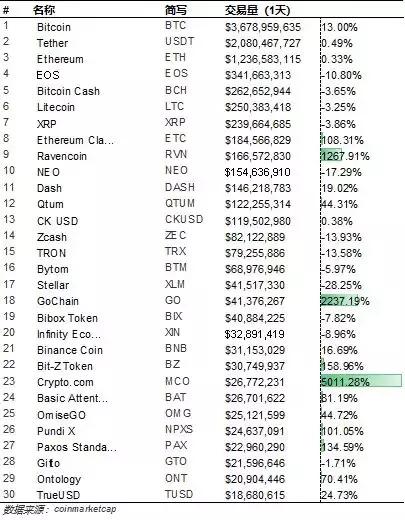Select Ethereum volume $1,236,583,115
Image resolution: width=405 pixels, height=520 pixels.
(x=263, y=59)
